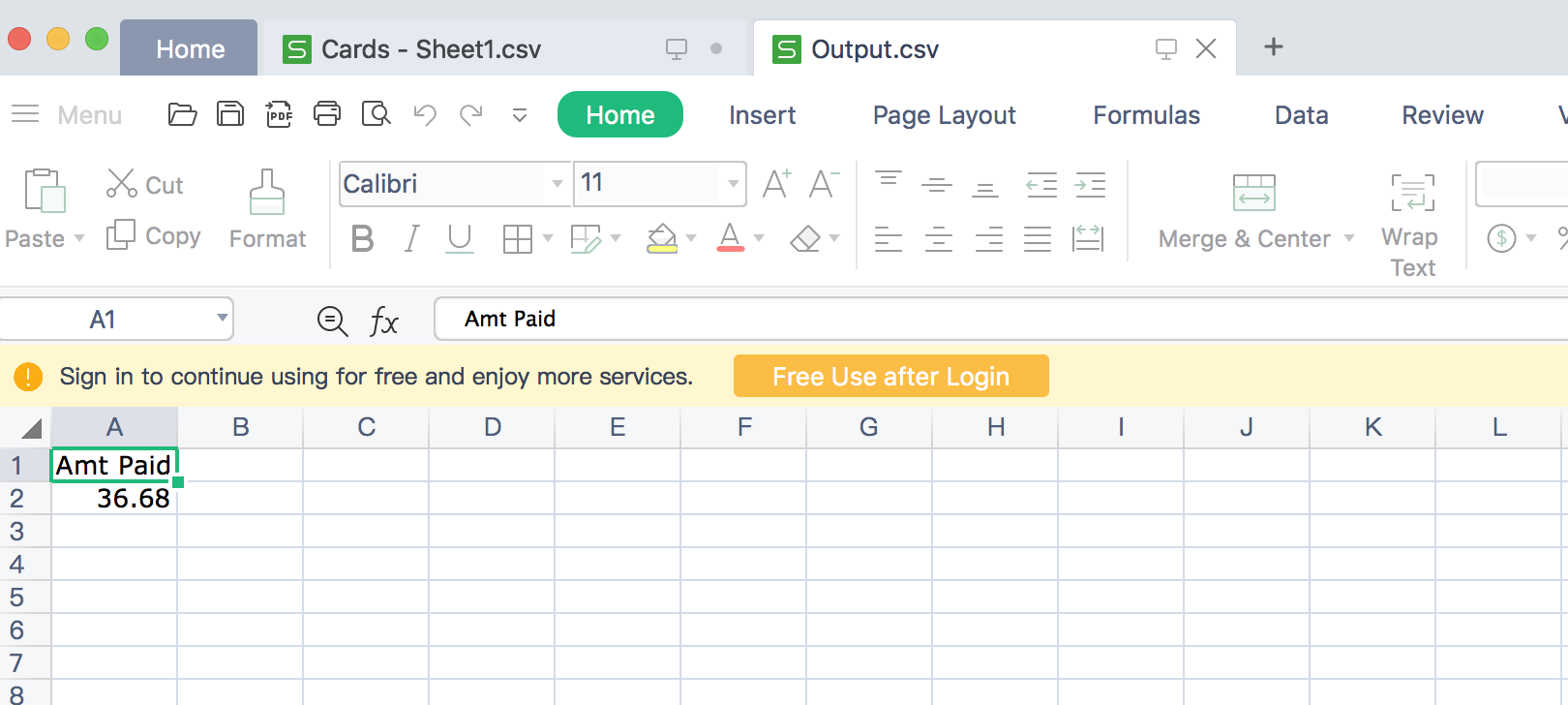
Task: Open the font size 11 dropdown
Action: click(x=734, y=184)
